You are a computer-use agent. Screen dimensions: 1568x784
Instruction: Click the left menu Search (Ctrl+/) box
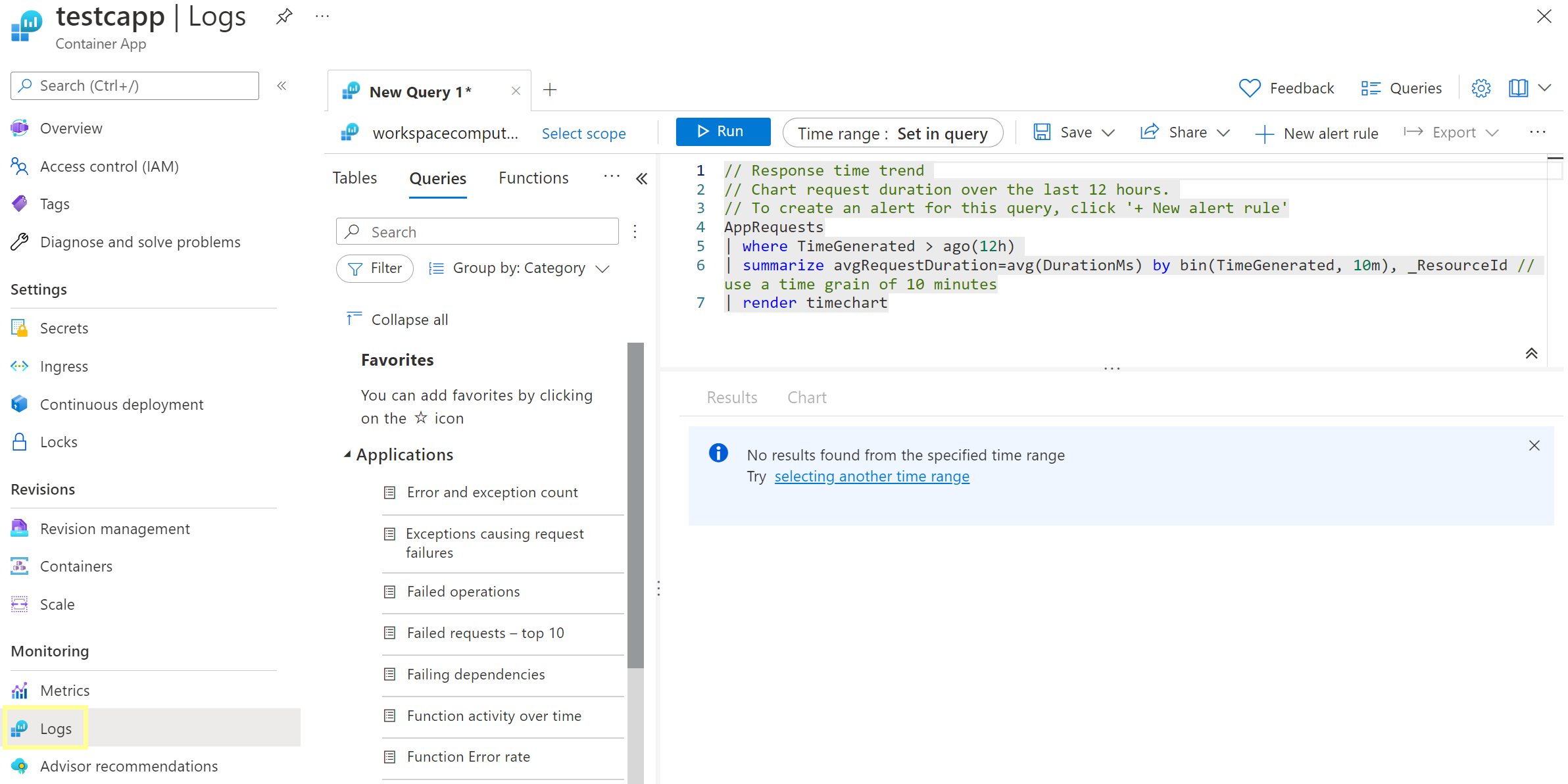135,86
